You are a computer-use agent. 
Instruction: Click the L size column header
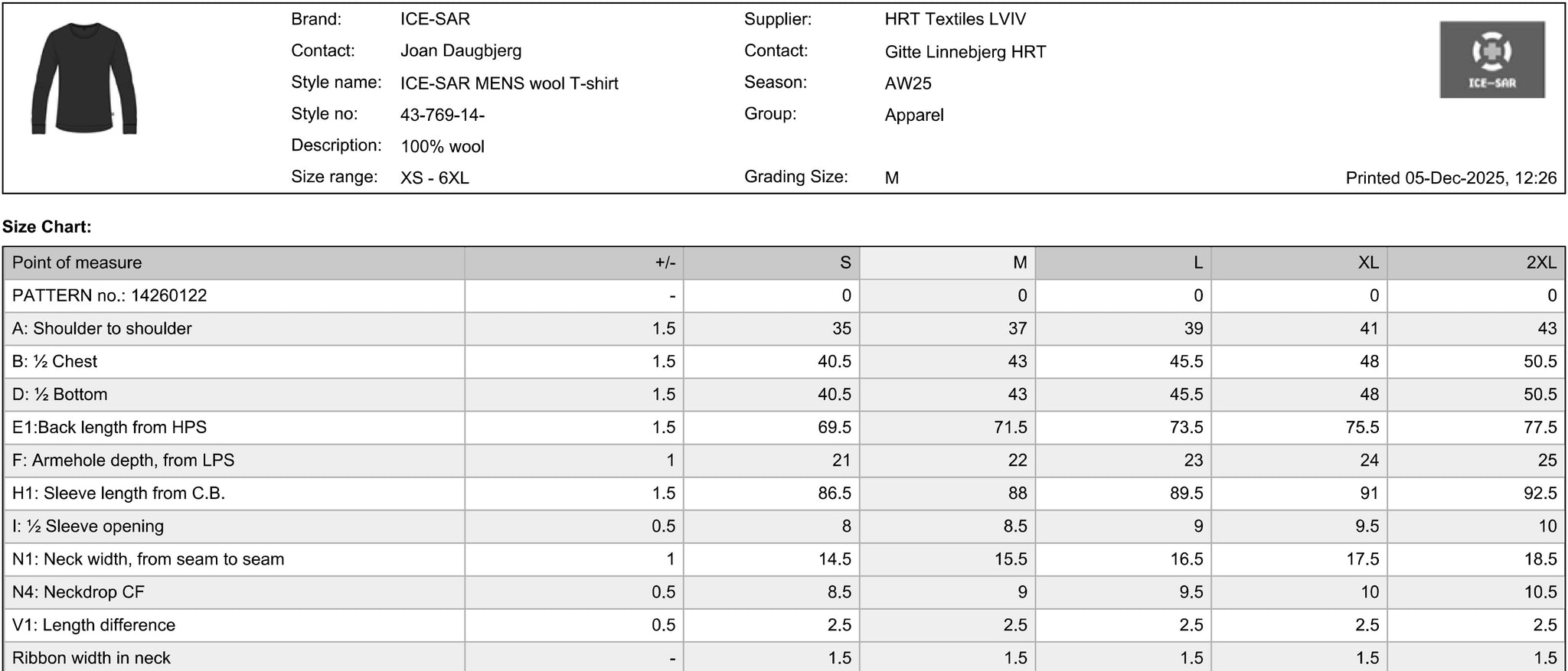[x=1123, y=263]
